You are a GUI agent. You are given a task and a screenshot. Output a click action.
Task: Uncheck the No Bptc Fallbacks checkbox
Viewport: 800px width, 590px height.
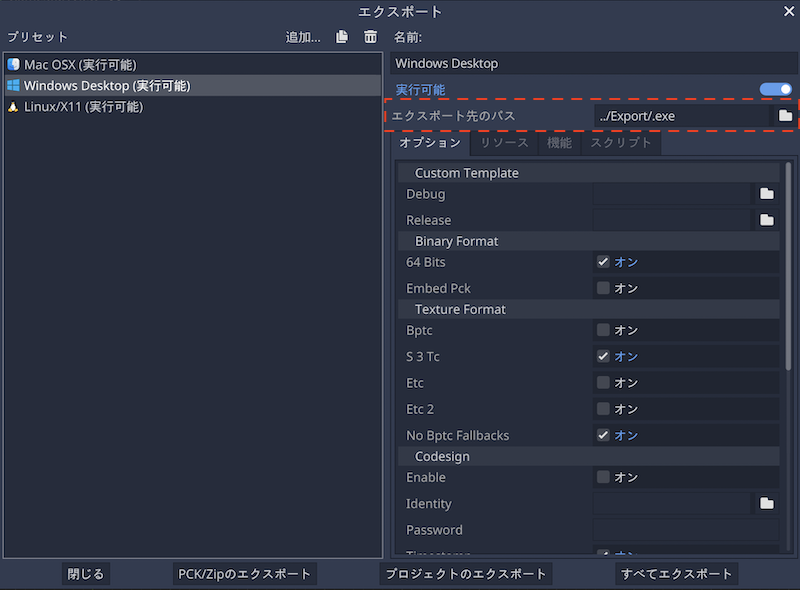[603, 435]
